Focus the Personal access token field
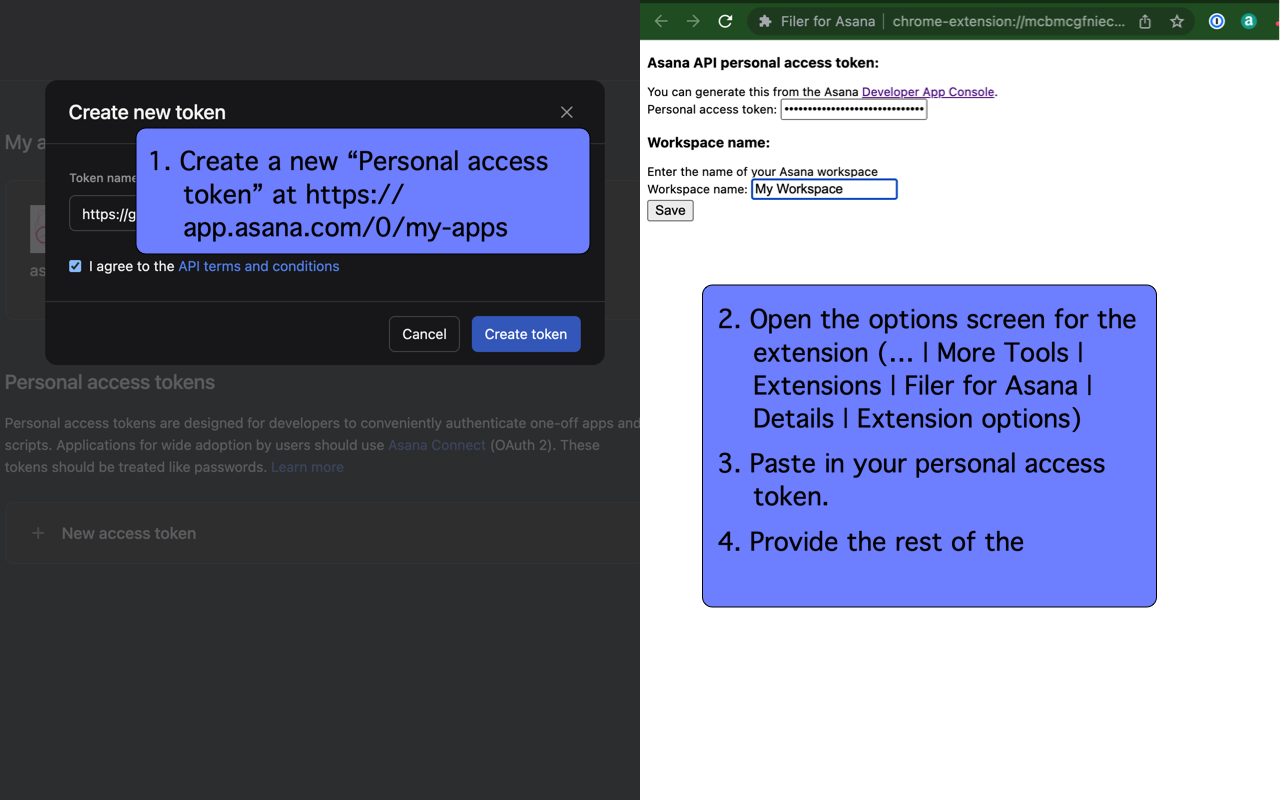1280x800 pixels. pyautogui.click(x=854, y=109)
